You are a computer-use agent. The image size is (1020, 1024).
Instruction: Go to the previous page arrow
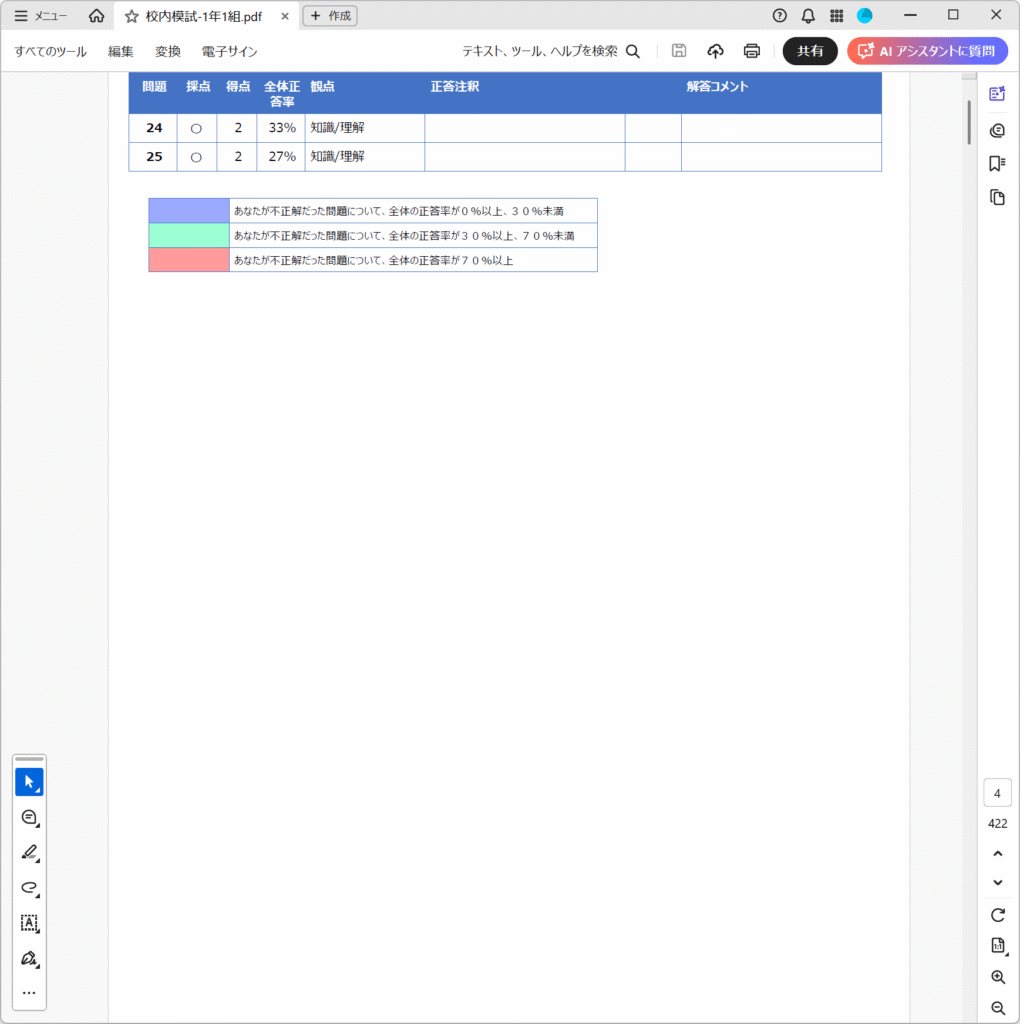pyautogui.click(x=997, y=853)
